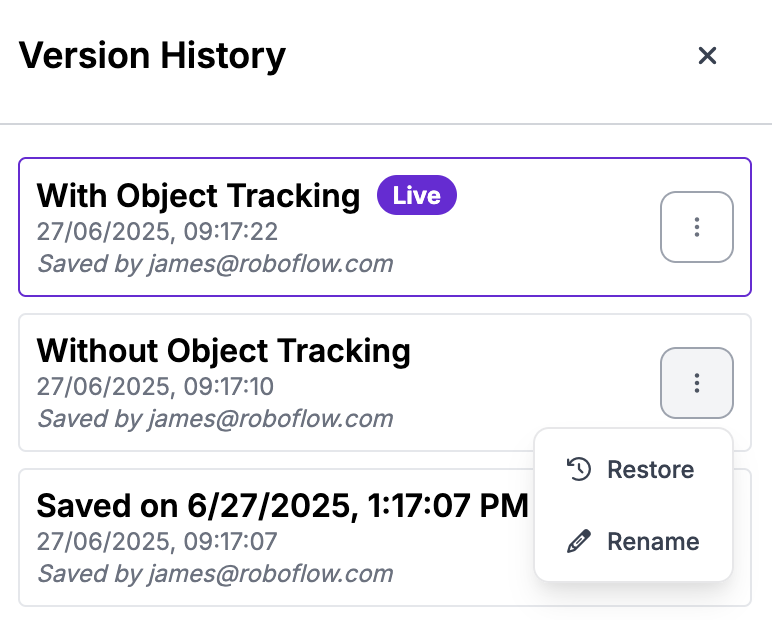Click the Restore clock-arrow icon
The height and width of the screenshot is (620, 772).
579,469
